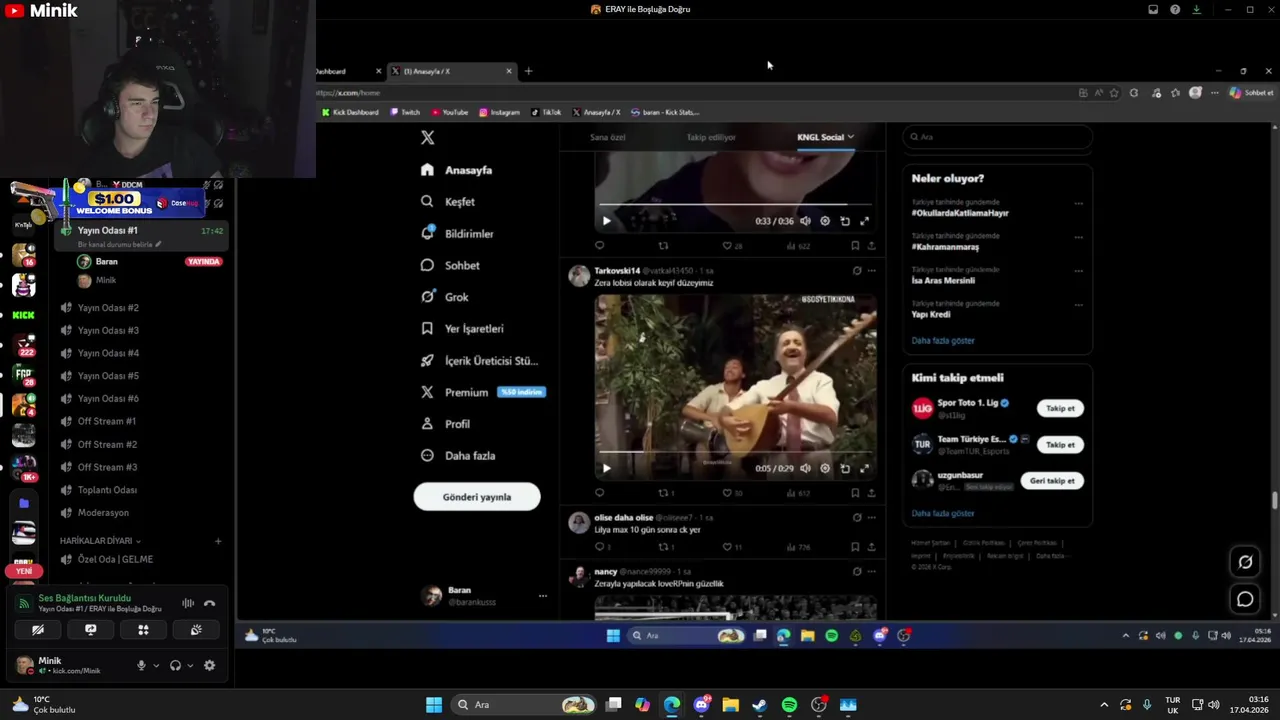Open Spotify from the Windows taskbar
1280x720 pixels.
click(789, 705)
